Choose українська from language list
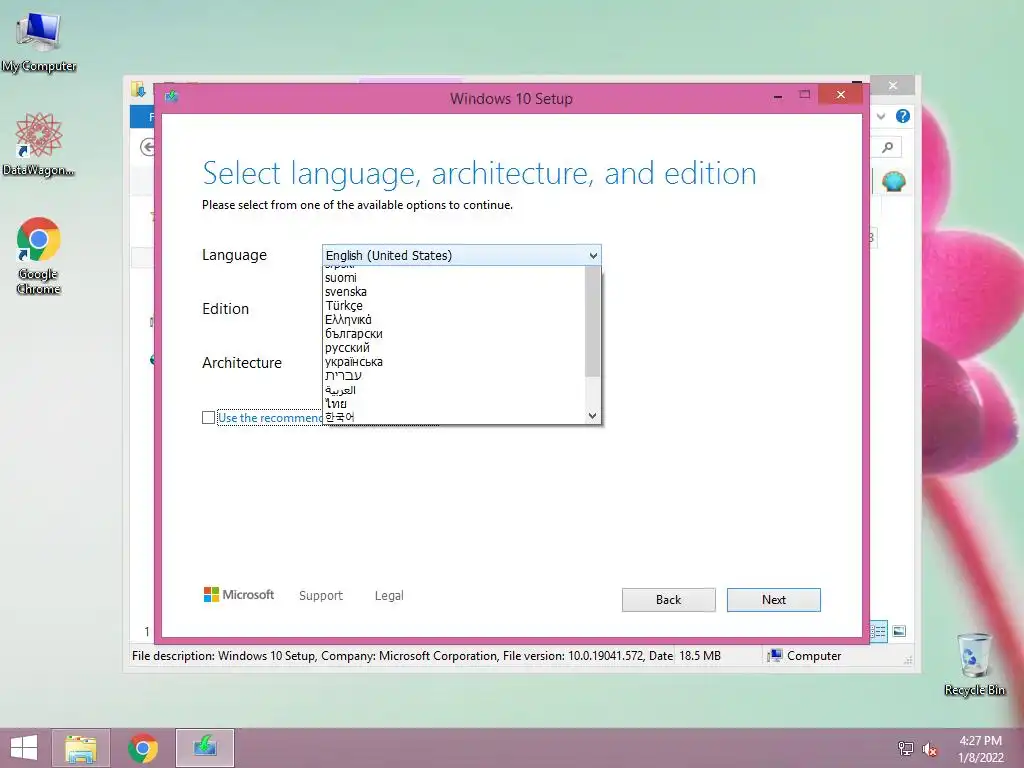This screenshot has height=768, width=1024. [455, 361]
